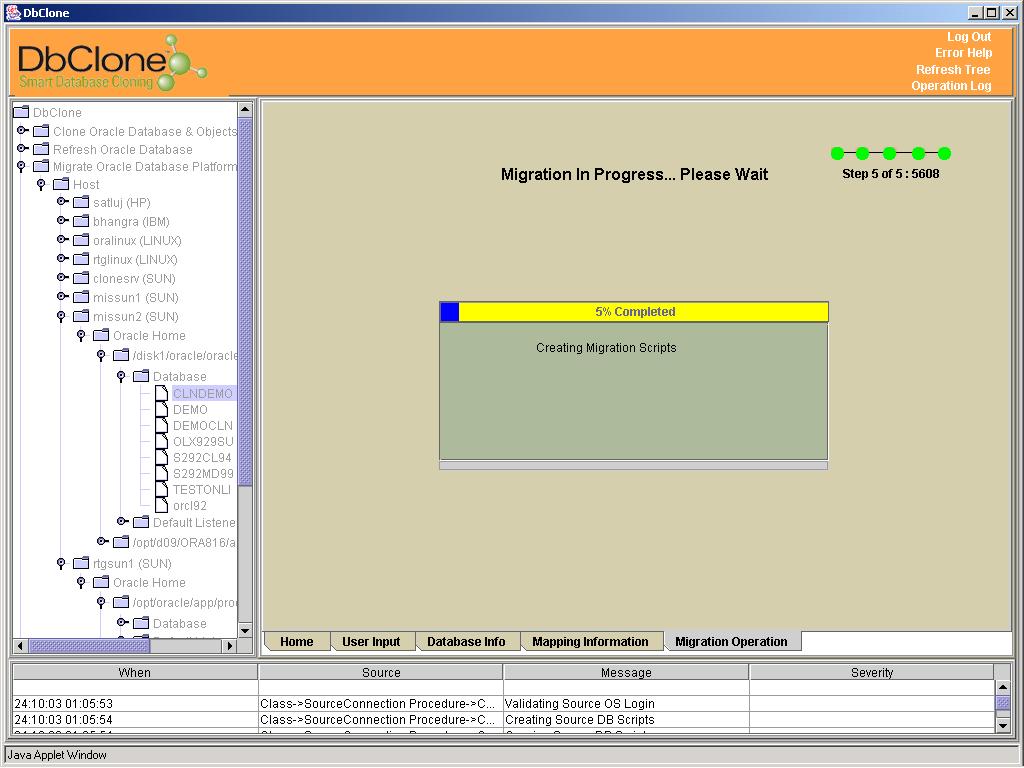The width and height of the screenshot is (1024, 768).
Task: Expand the Default Listener node
Action: coord(123,522)
